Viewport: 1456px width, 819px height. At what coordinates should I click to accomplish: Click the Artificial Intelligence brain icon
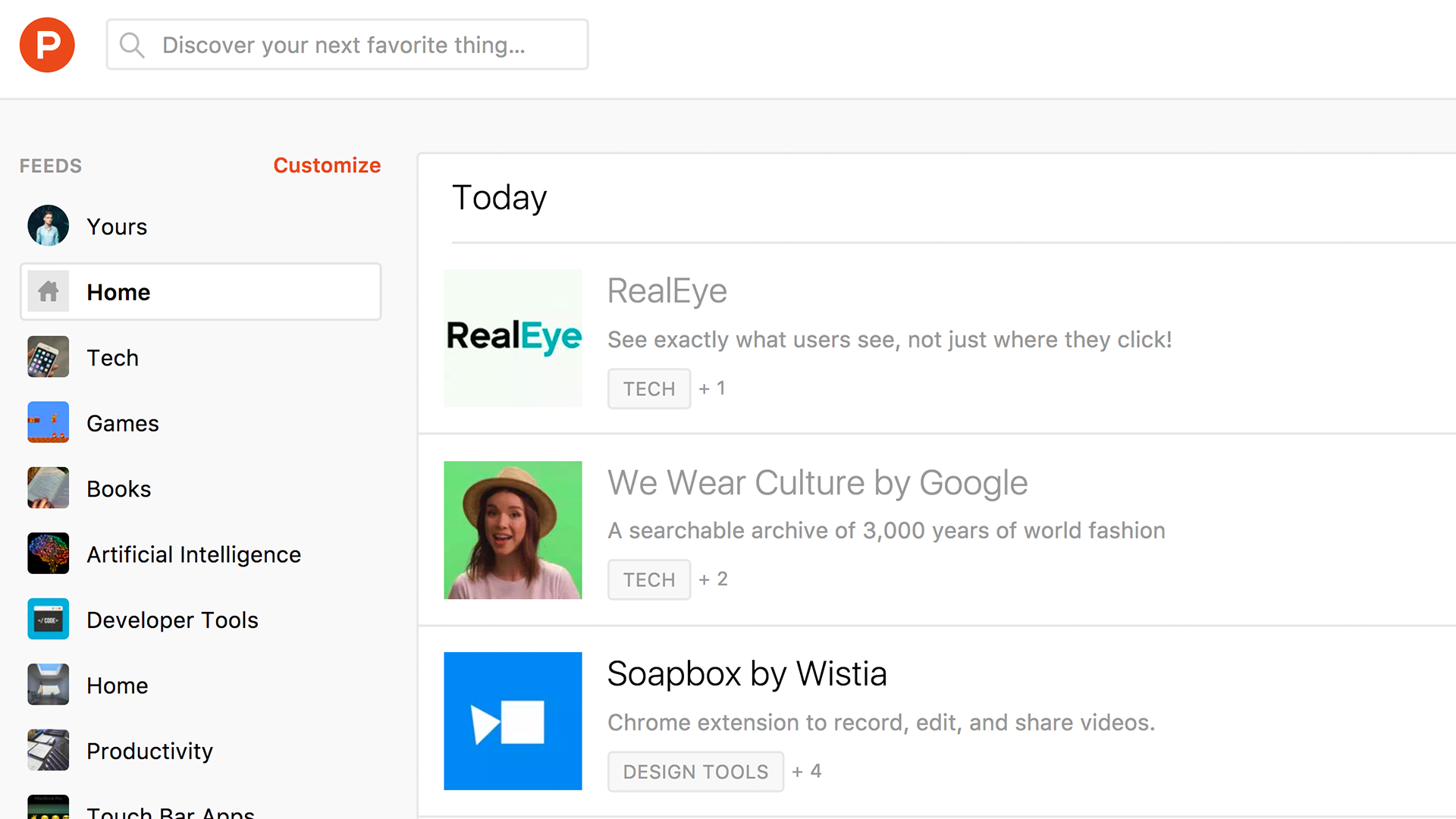(48, 554)
